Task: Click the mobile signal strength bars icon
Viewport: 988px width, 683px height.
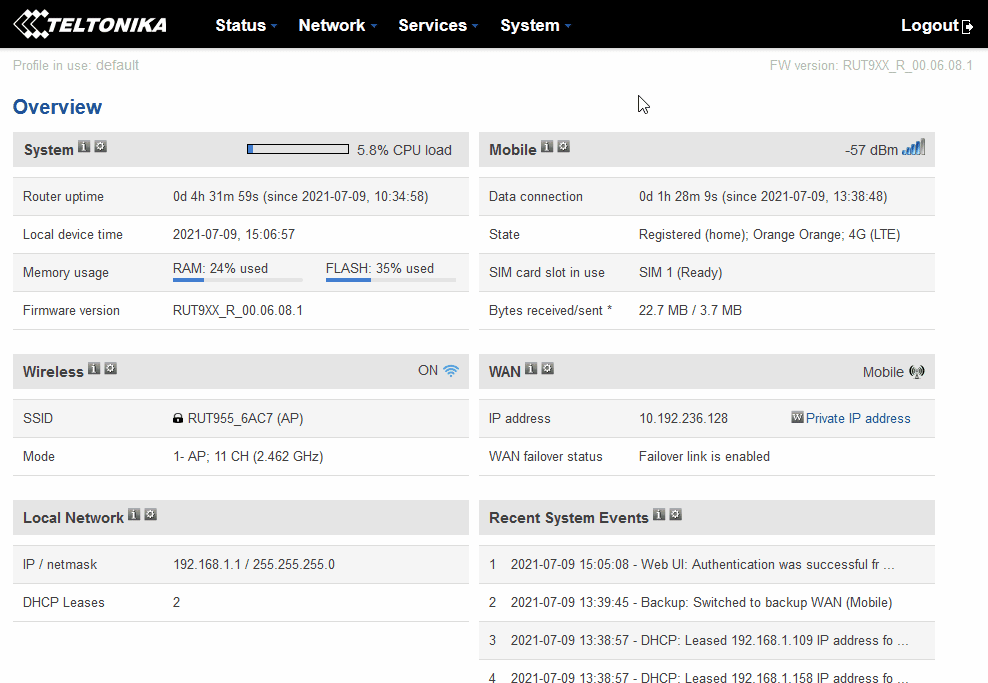Action: pos(914,147)
